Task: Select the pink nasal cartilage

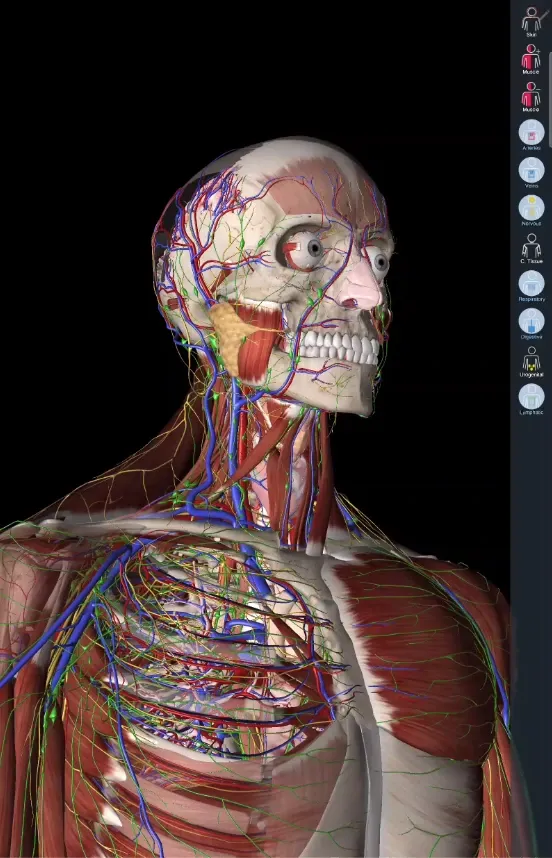Action: 359,285
